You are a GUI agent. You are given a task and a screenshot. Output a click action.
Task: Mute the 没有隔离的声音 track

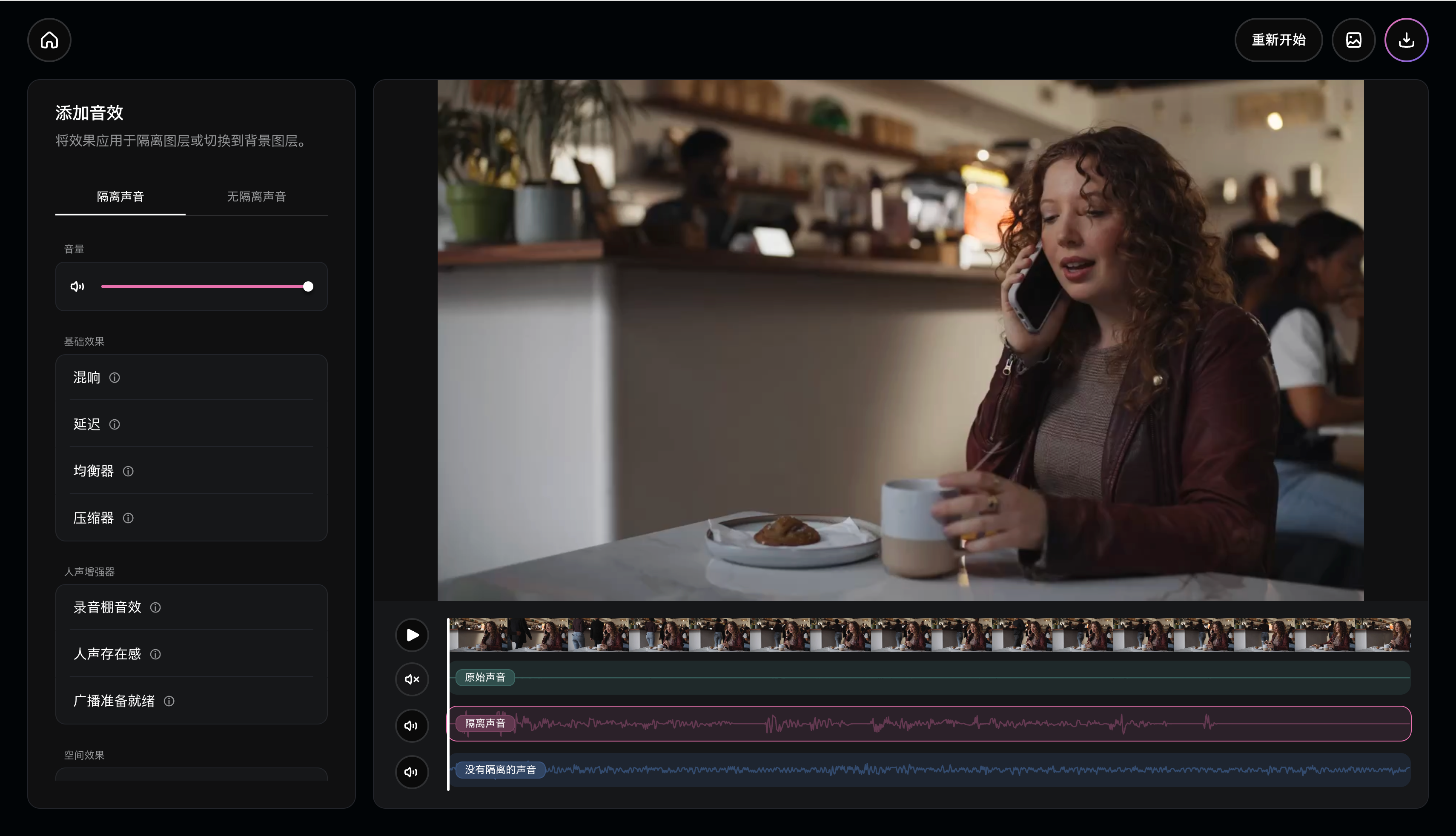pyautogui.click(x=412, y=772)
